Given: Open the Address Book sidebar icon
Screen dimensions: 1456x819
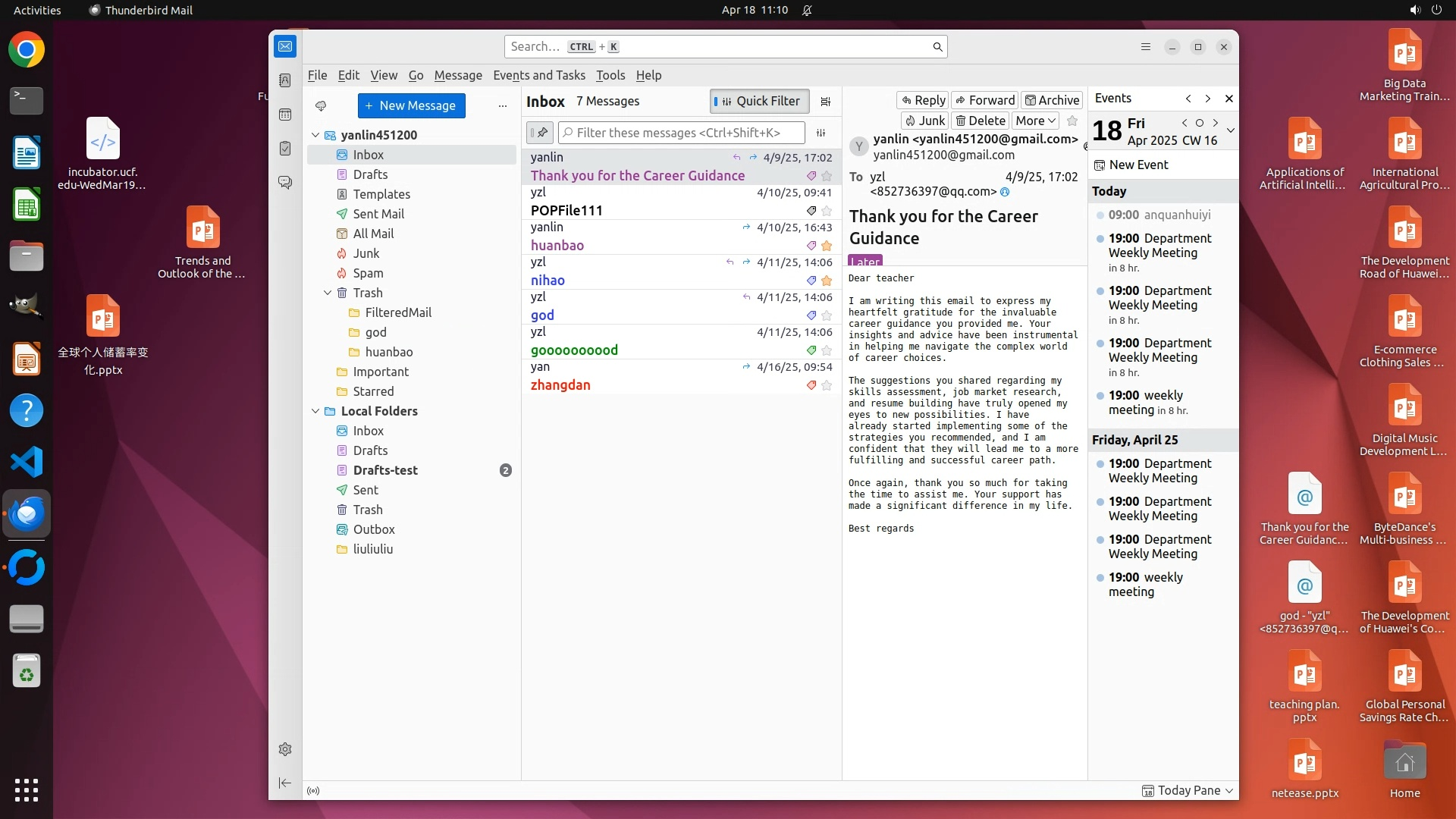Looking at the screenshot, I should coord(285,80).
